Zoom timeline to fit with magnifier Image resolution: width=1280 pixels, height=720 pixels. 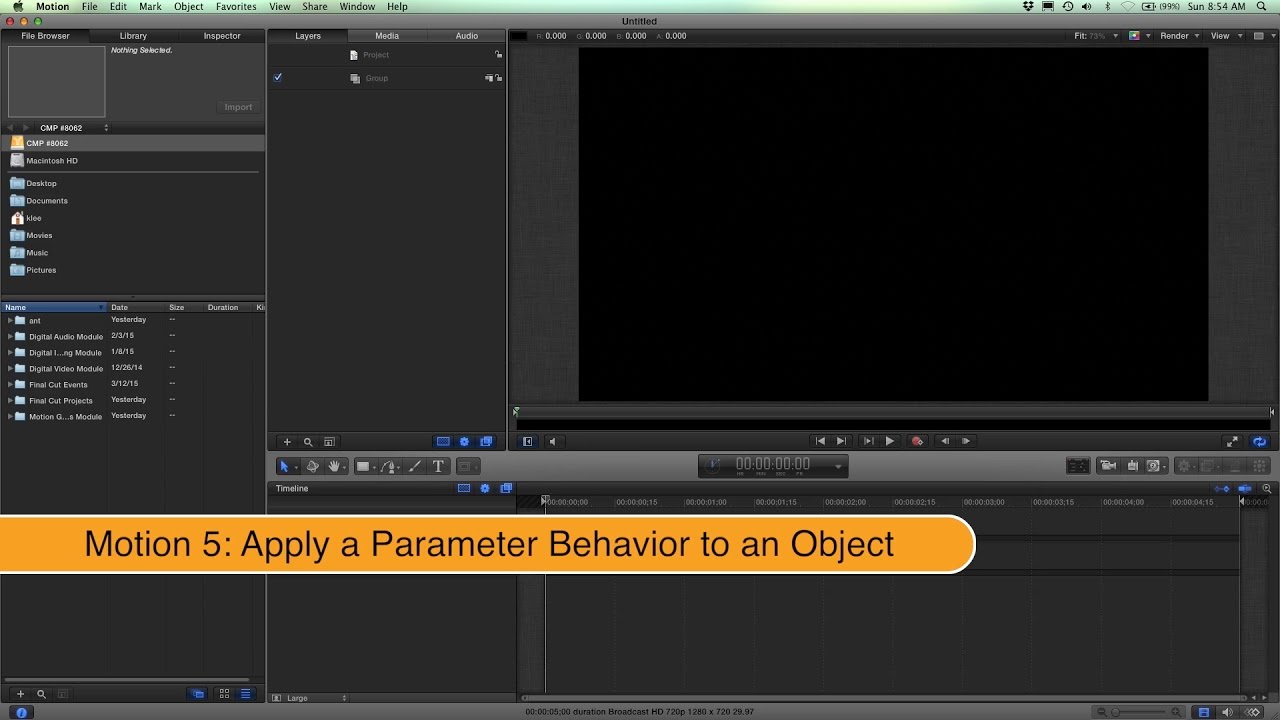pyautogui.click(x=1267, y=489)
